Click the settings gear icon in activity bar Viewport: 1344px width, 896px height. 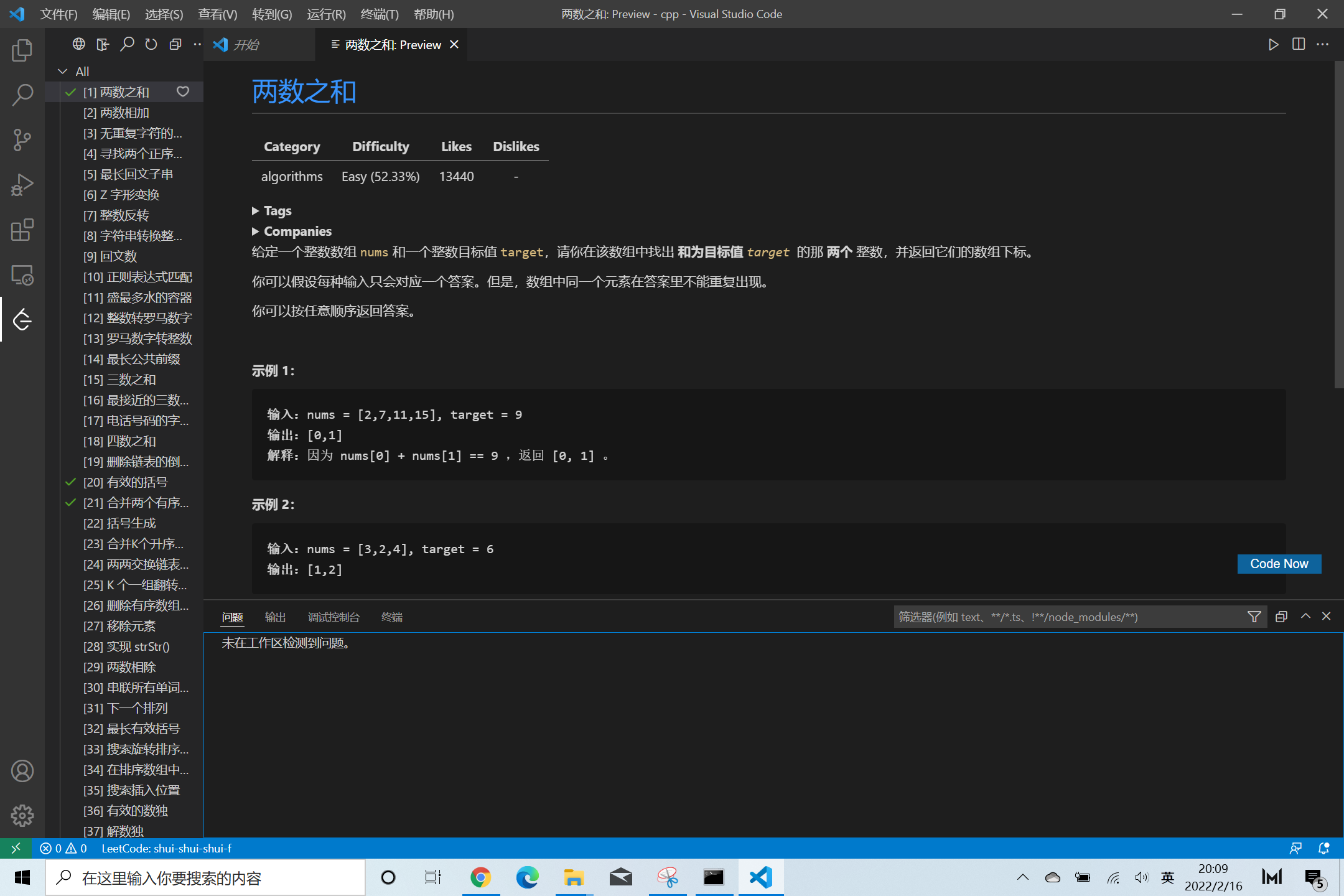[x=22, y=815]
